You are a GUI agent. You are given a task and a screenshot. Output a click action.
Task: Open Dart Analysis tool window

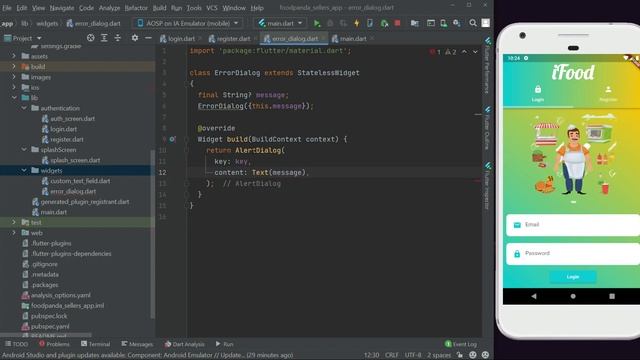click(x=184, y=344)
